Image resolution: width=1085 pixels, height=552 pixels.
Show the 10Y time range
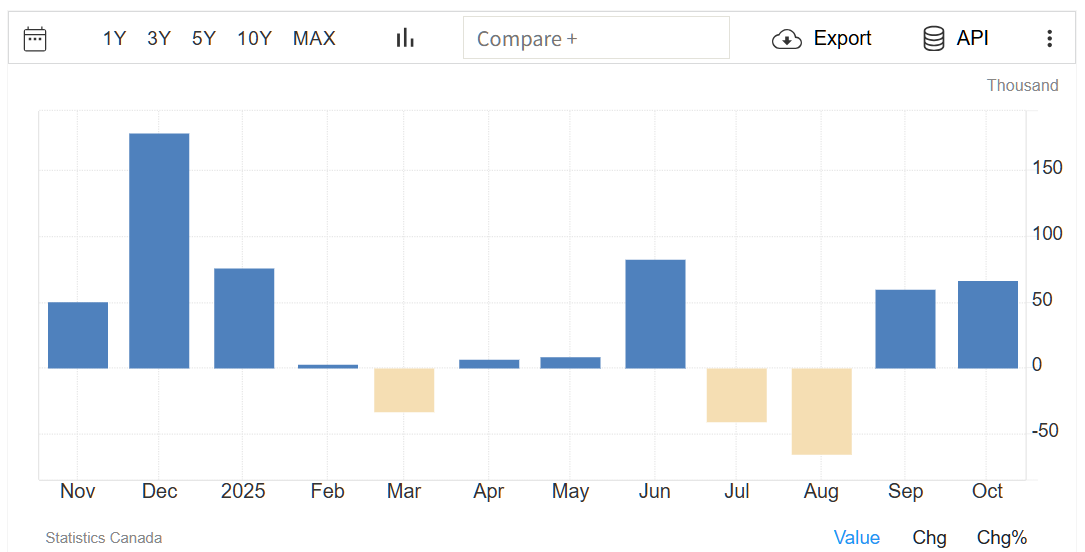click(x=254, y=39)
